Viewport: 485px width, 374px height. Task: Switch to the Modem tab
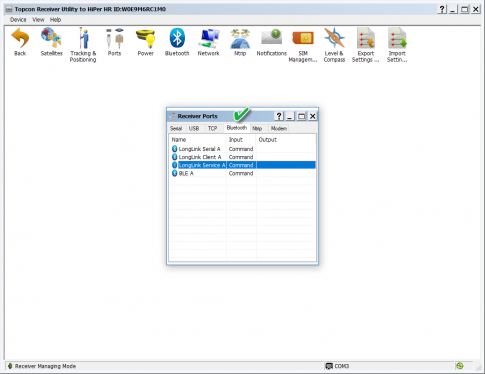coord(279,128)
